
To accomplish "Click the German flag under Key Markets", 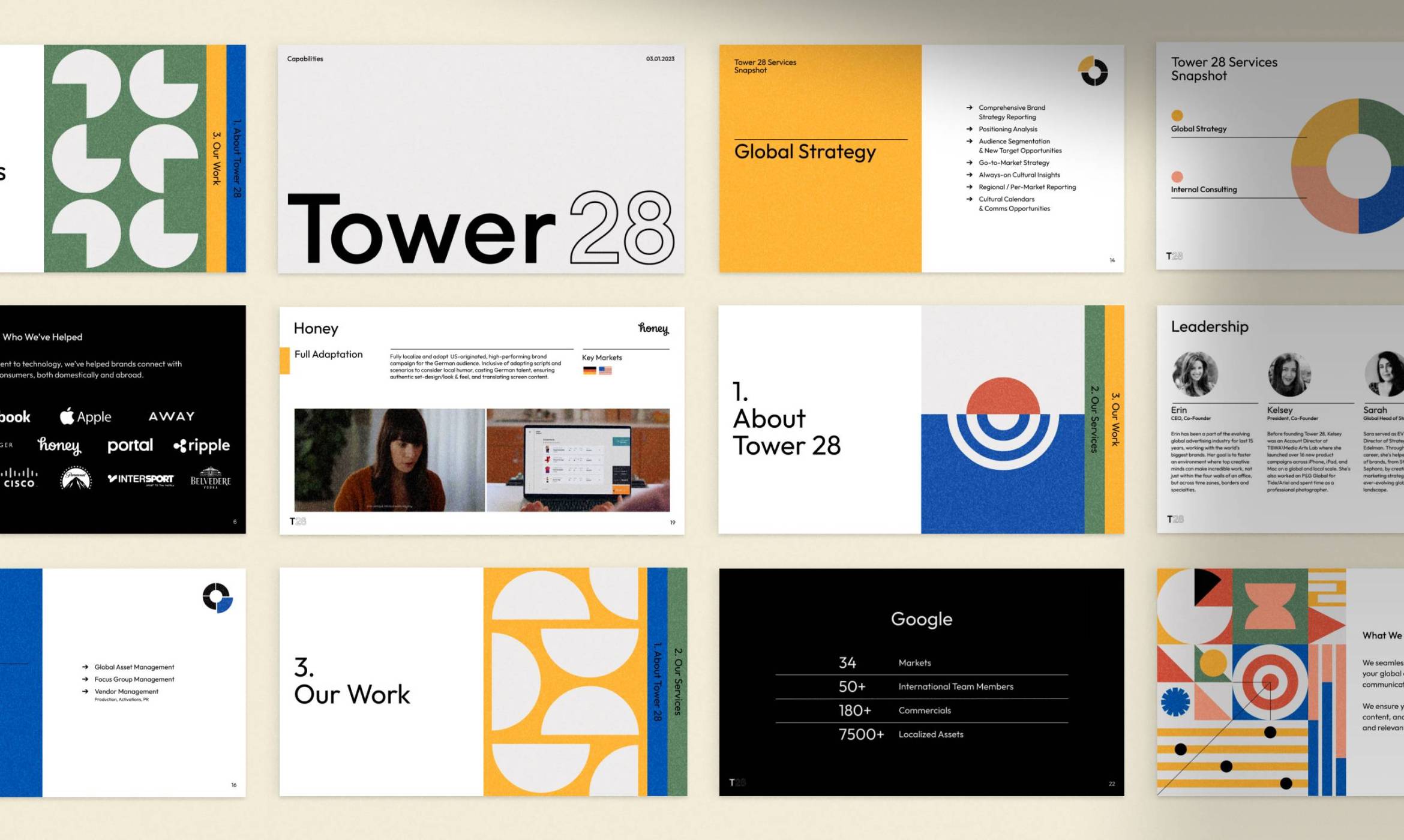I will [589, 371].
